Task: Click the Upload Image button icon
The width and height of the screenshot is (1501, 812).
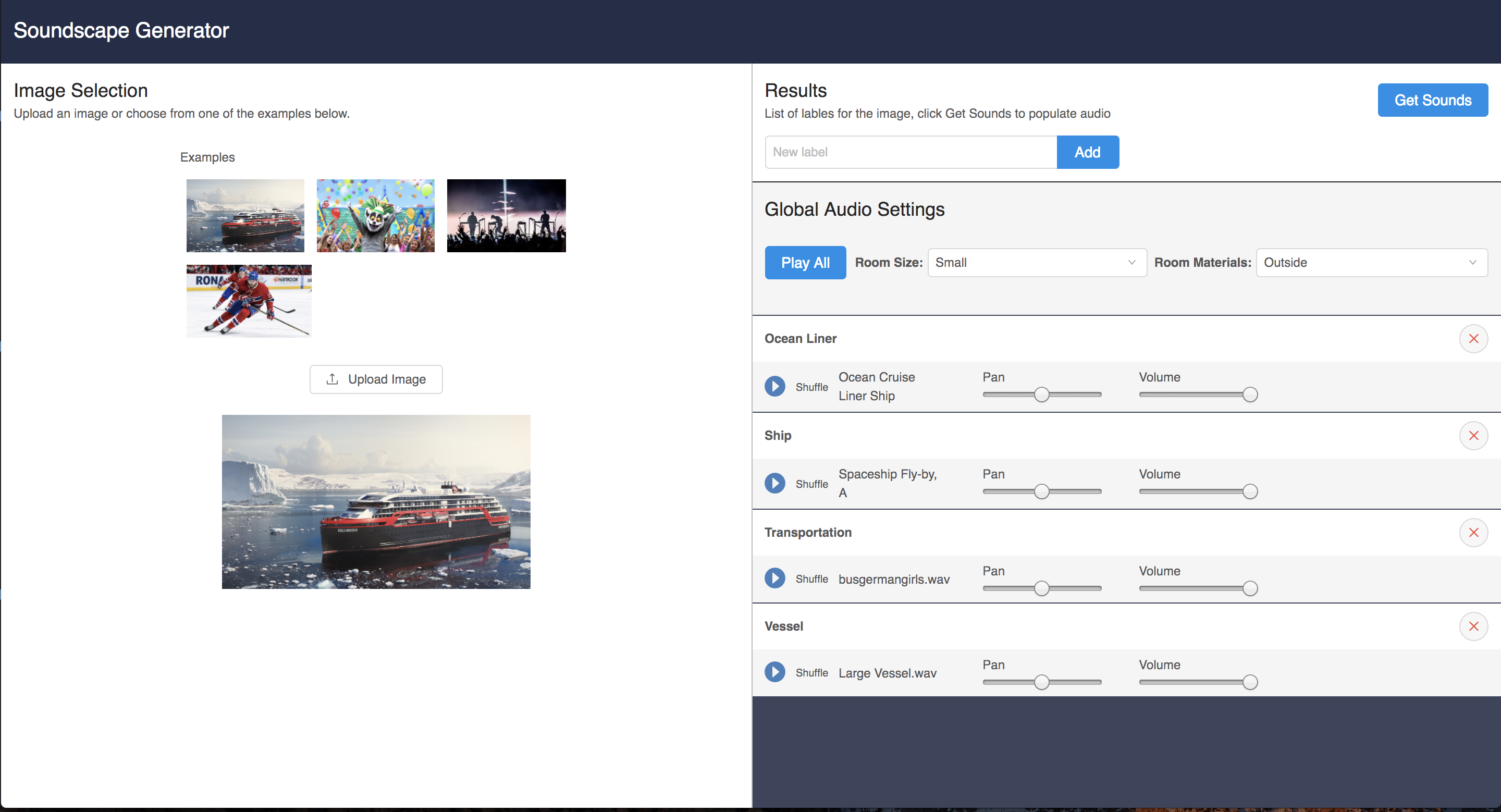Action: 333,379
